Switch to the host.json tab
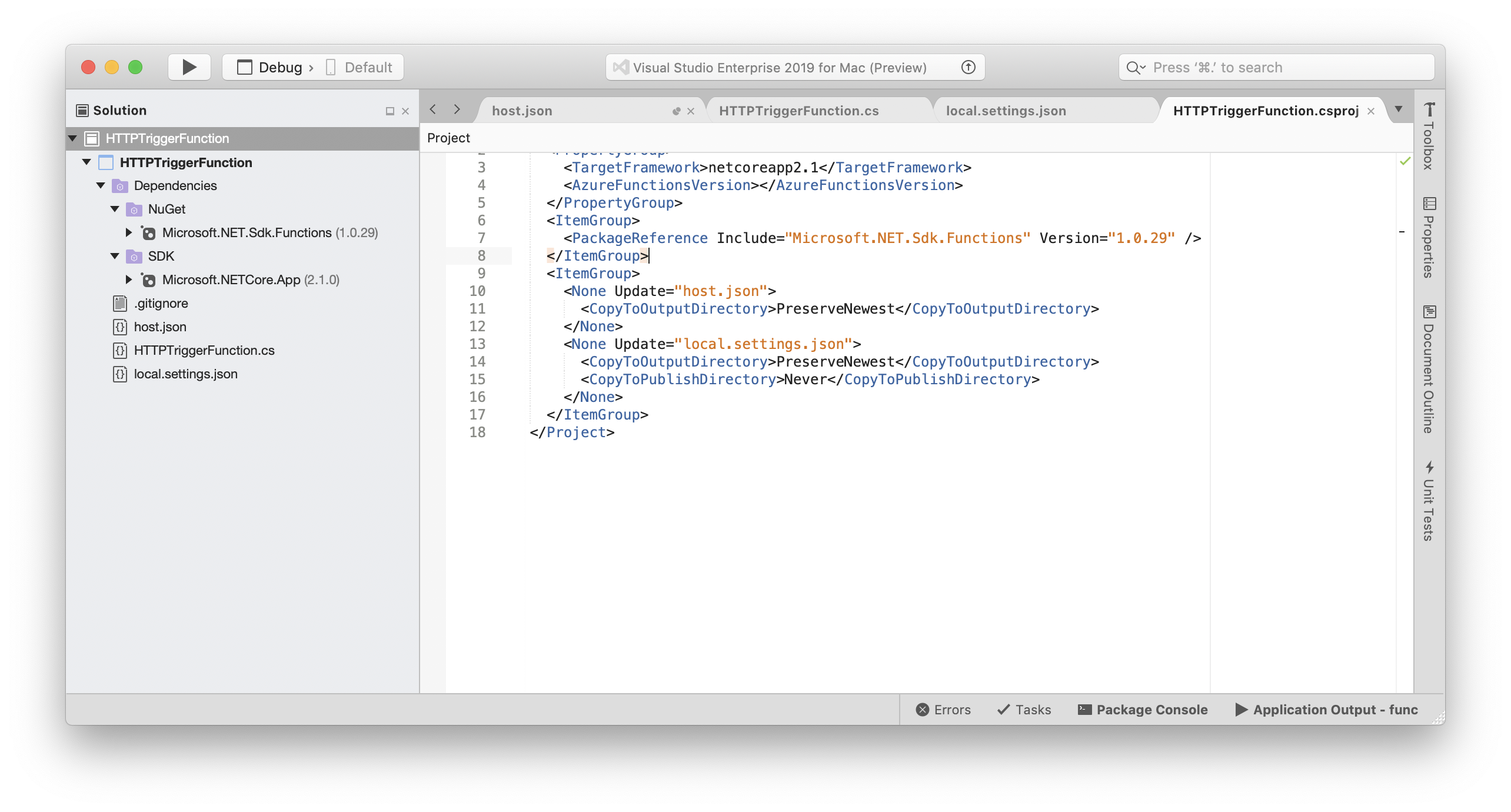This screenshot has height=812, width=1511. (523, 110)
